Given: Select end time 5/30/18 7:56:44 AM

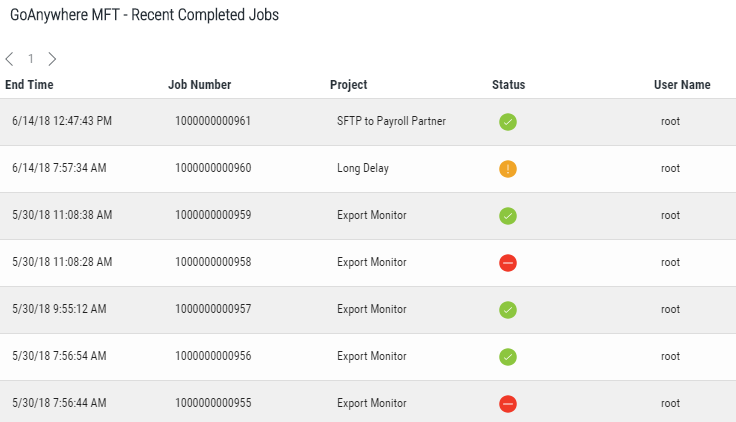Looking at the screenshot, I should click(x=59, y=403).
